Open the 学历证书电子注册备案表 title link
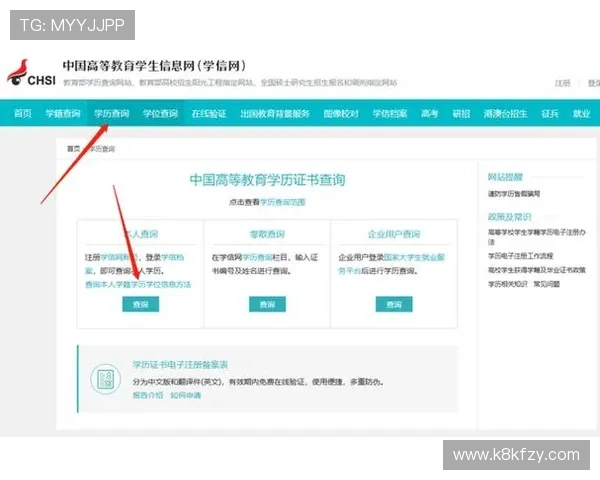This screenshot has height=480, width=600. point(180,364)
